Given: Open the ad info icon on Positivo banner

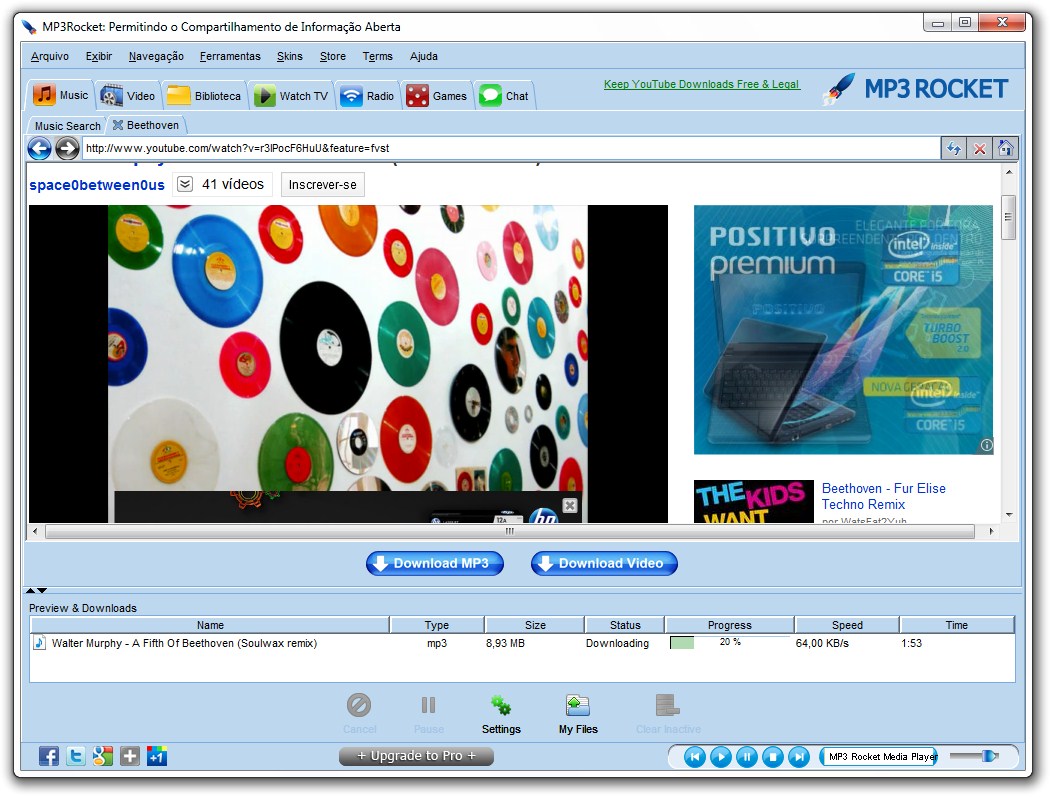Looking at the screenshot, I should [x=987, y=445].
